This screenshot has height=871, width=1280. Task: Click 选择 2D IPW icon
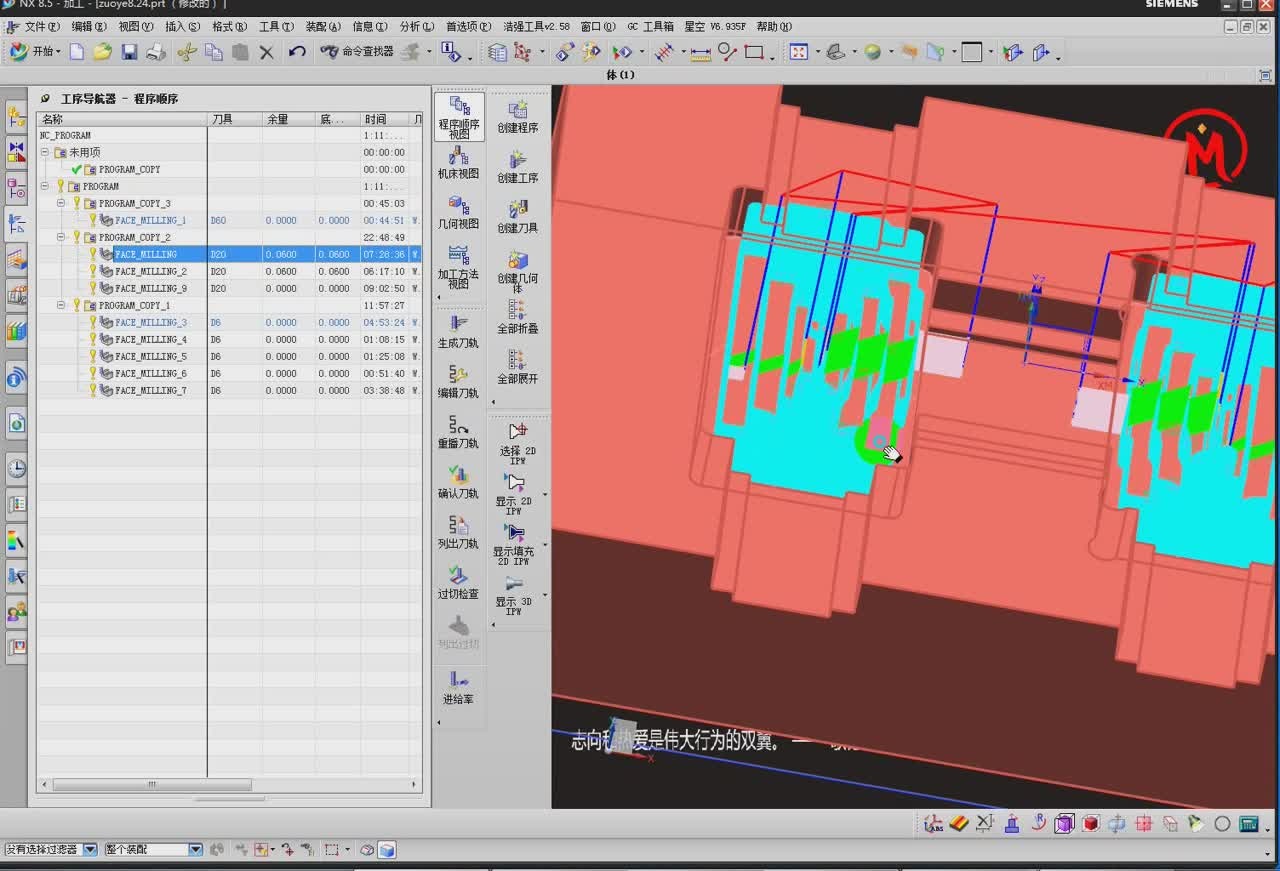[x=517, y=442]
